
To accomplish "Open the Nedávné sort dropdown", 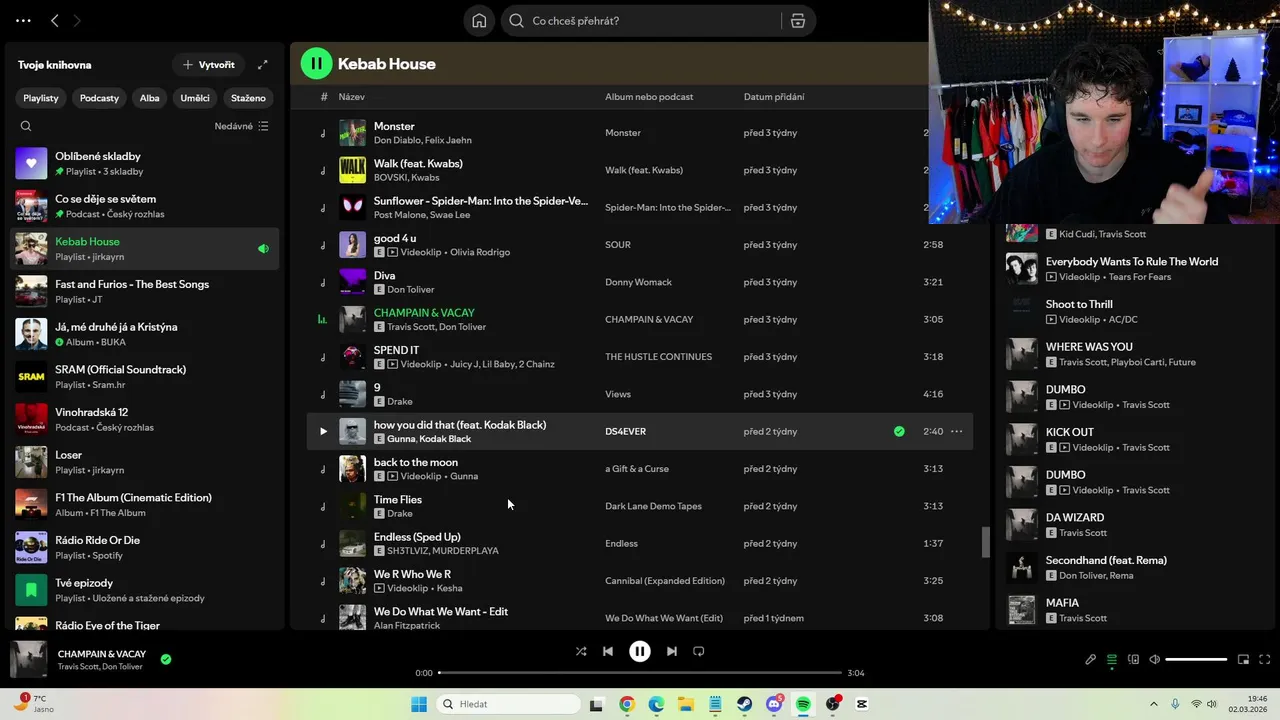I will 241,126.
